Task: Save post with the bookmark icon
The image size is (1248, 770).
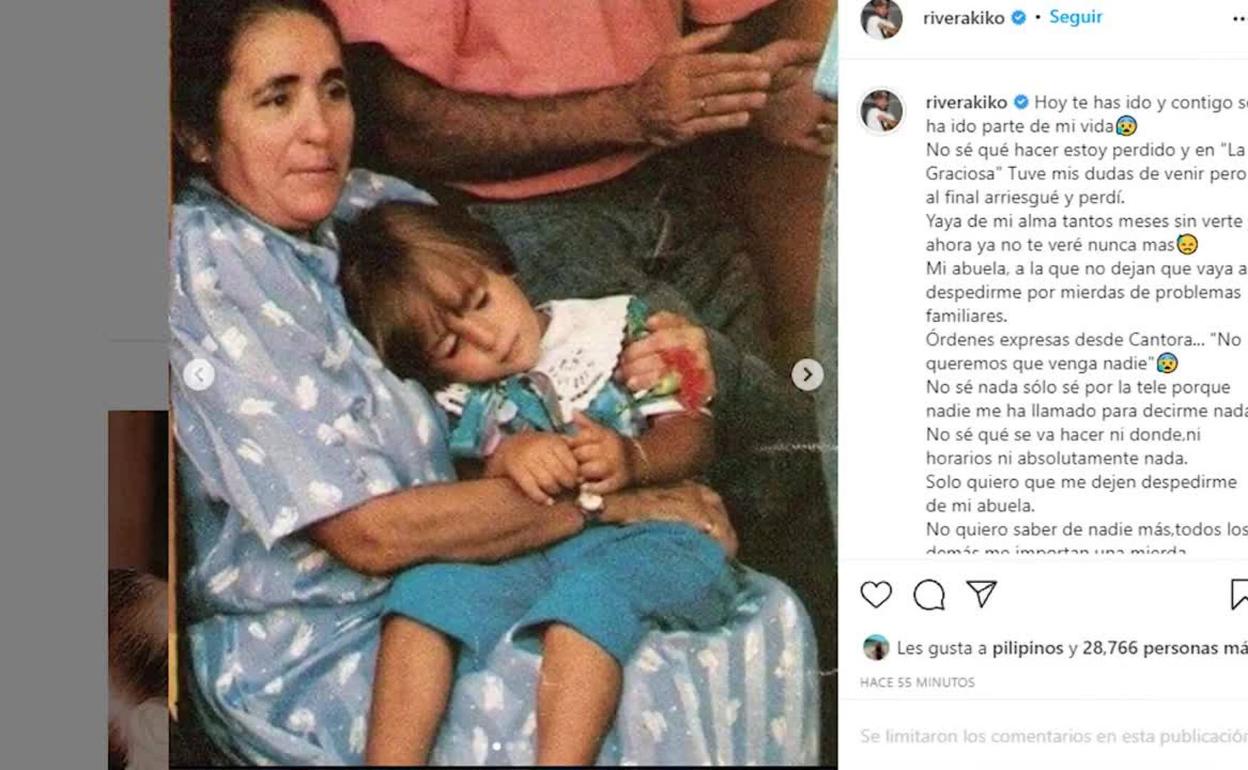Action: coord(1239,594)
